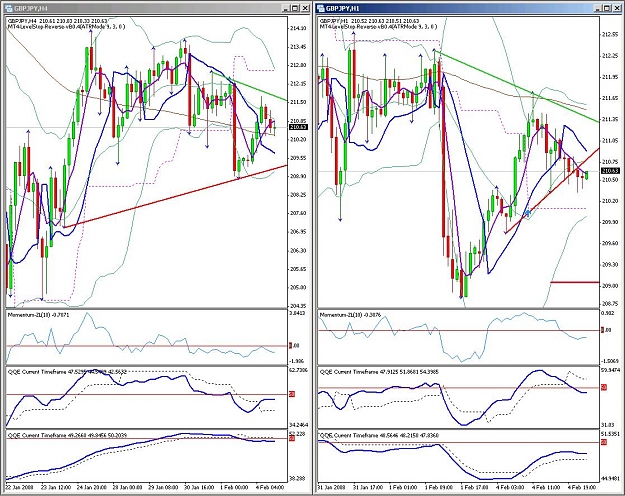This screenshot has height=496, width=625.
Task: Click the 208.75 price on H1 scale
Action: 611,304
